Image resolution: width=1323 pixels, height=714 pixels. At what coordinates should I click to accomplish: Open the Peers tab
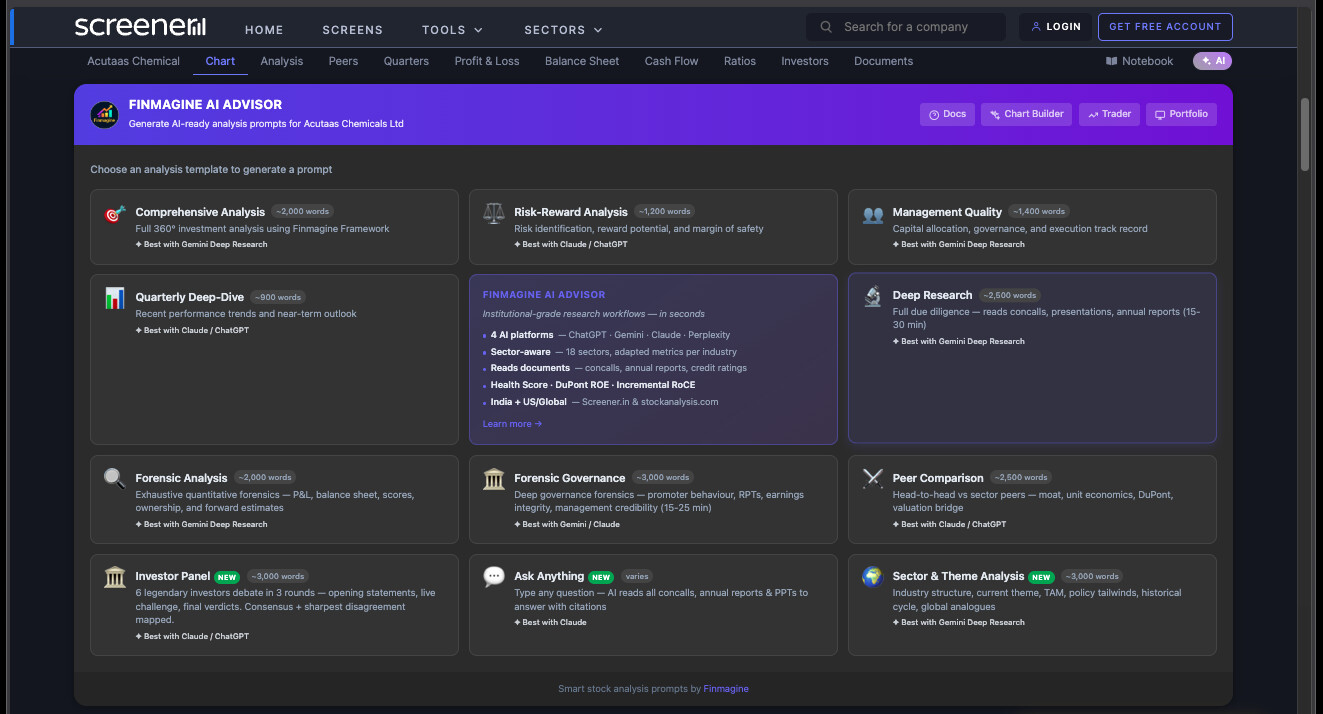343,61
